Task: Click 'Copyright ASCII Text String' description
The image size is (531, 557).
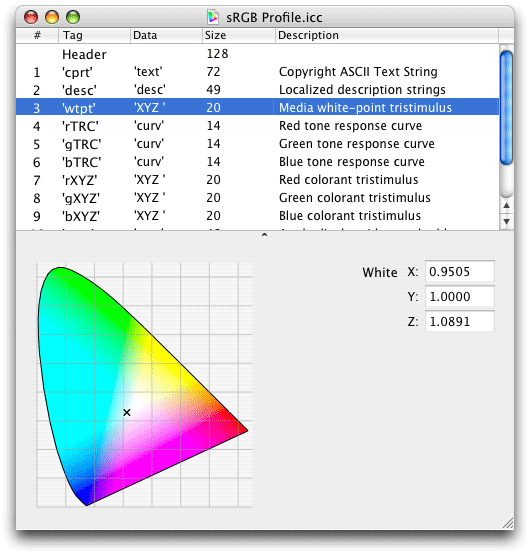Action: click(x=358, y=72)
